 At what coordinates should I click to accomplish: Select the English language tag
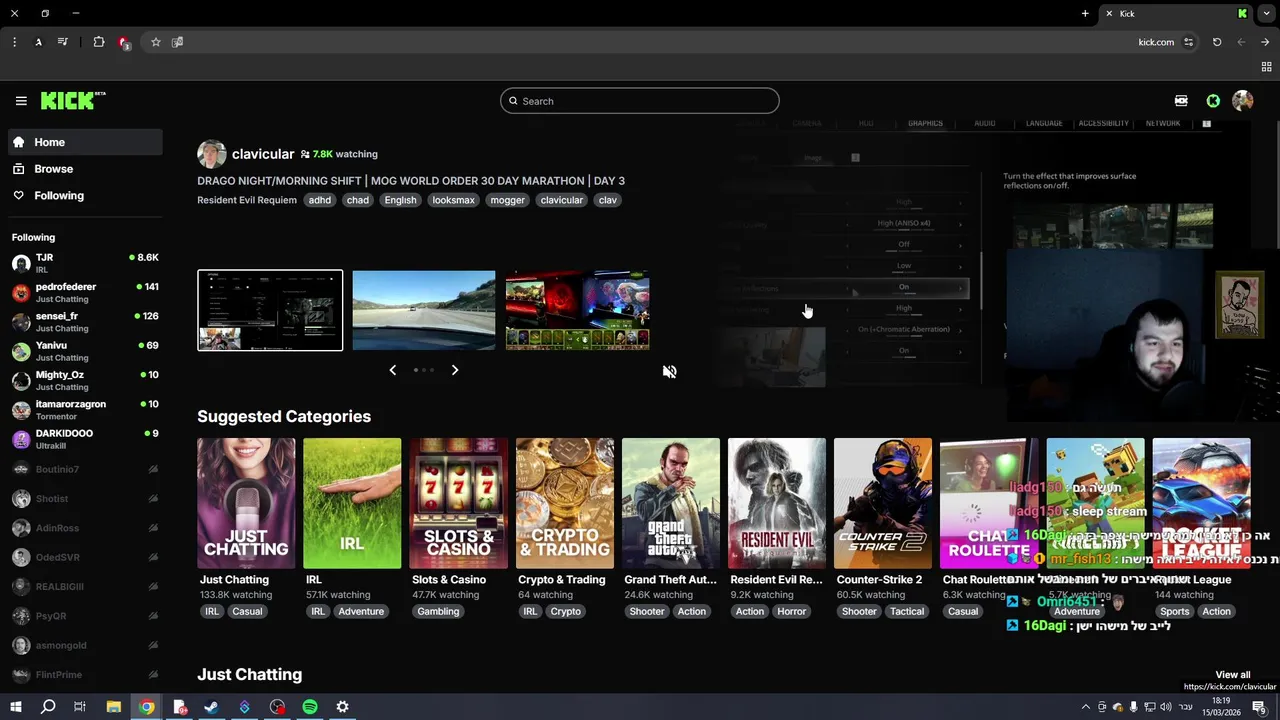(x=400, y=200)
